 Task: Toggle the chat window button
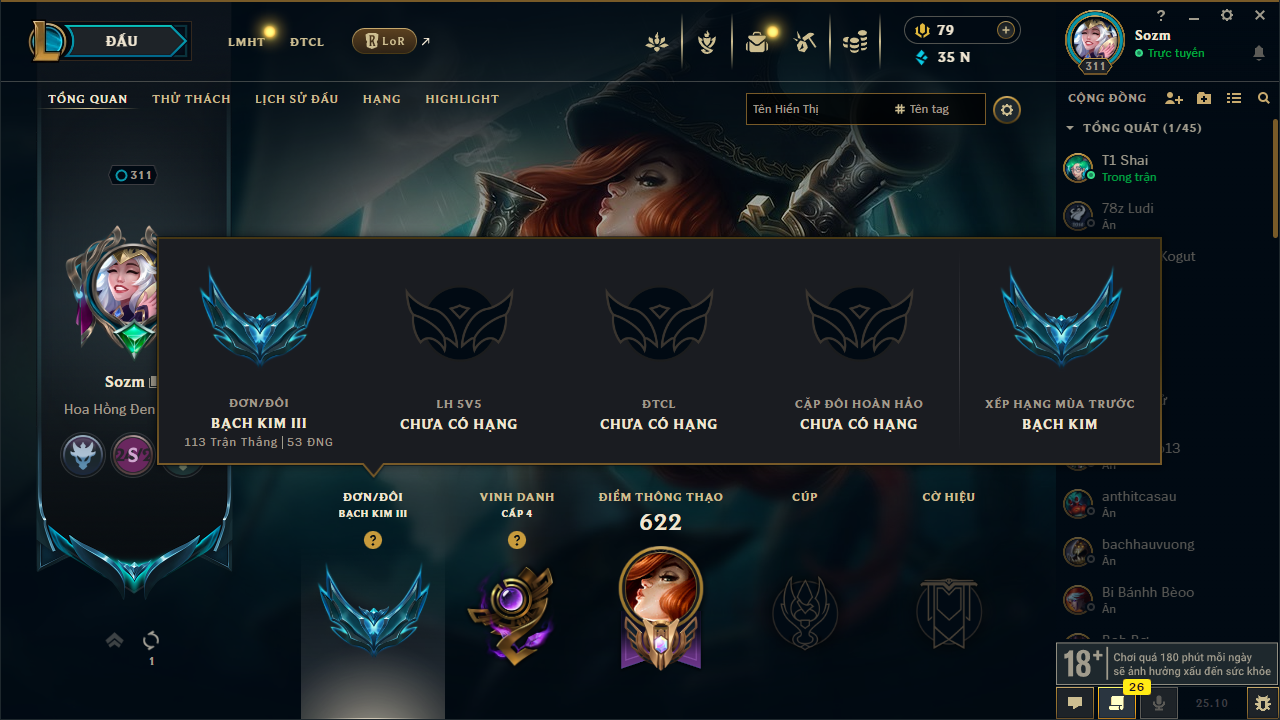1075,703
